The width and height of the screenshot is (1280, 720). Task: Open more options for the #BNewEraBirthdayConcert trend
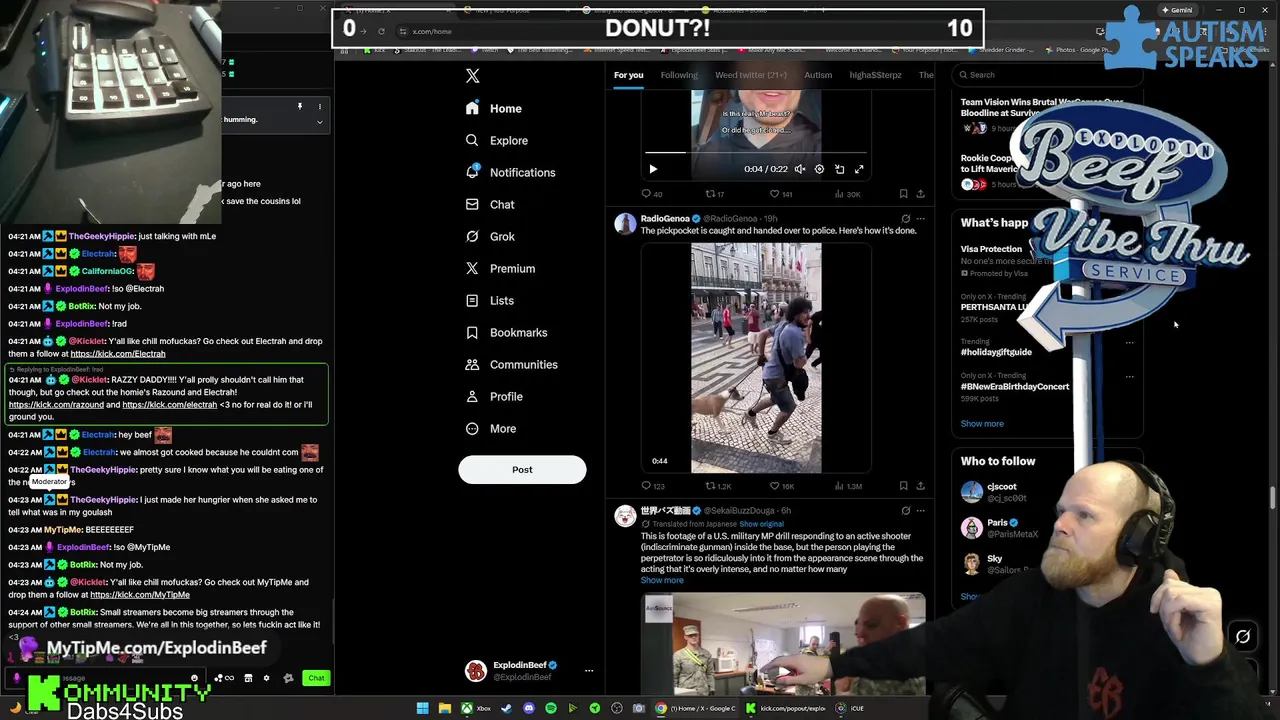(x=1130, y=376)
